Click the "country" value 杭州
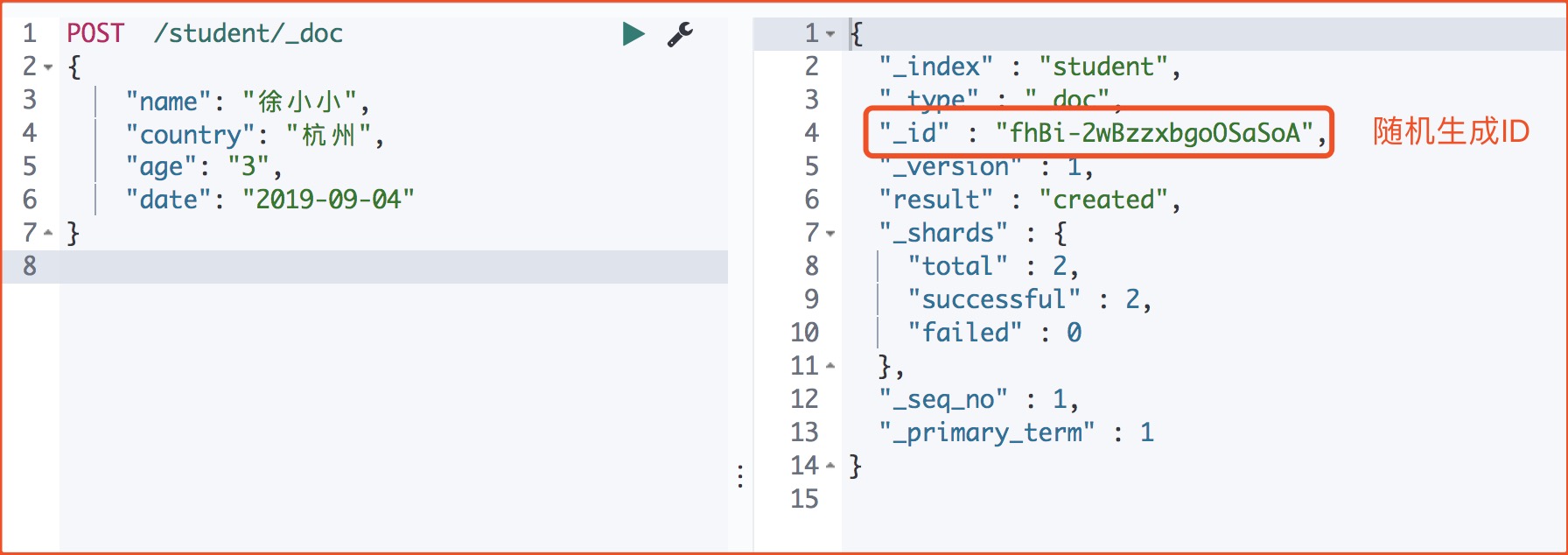The height and width of the screenshot is (555, 1568). [x=328, y=135]
